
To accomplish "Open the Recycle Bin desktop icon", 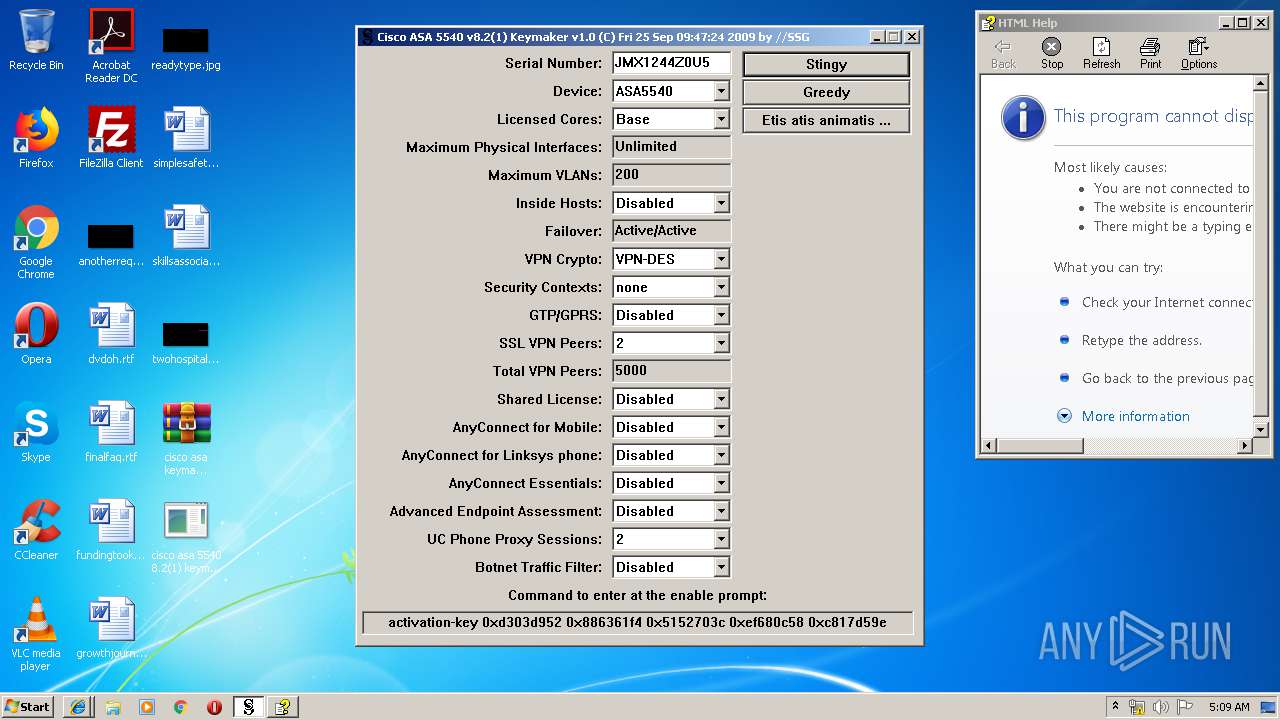I will click(36, 40).
